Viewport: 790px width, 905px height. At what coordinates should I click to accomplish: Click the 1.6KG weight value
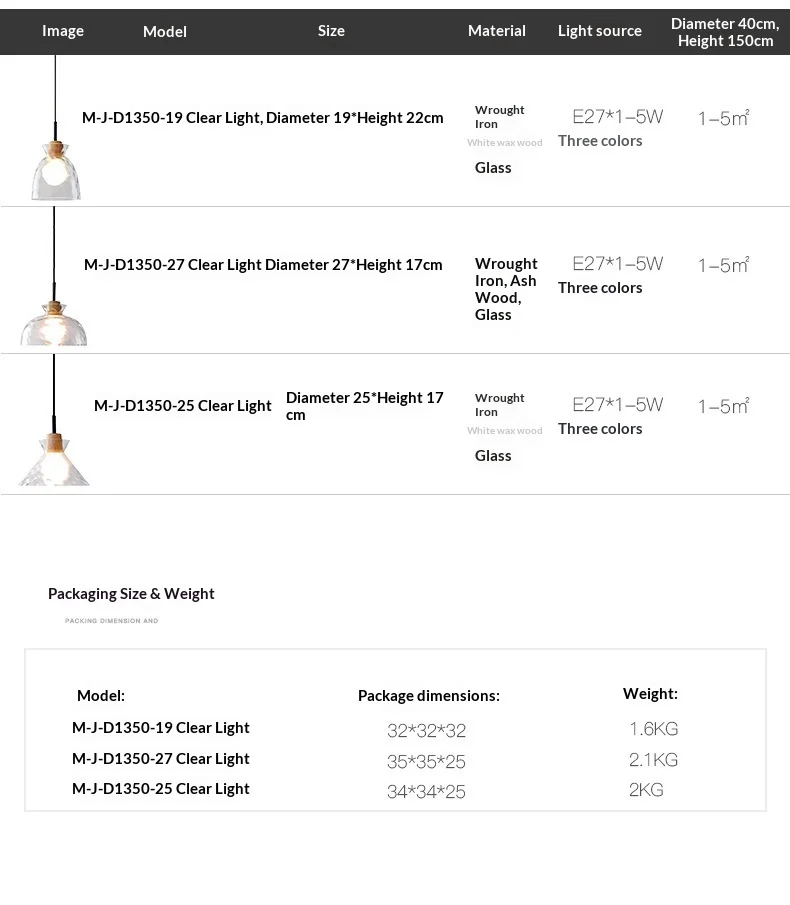pos(653,729)
